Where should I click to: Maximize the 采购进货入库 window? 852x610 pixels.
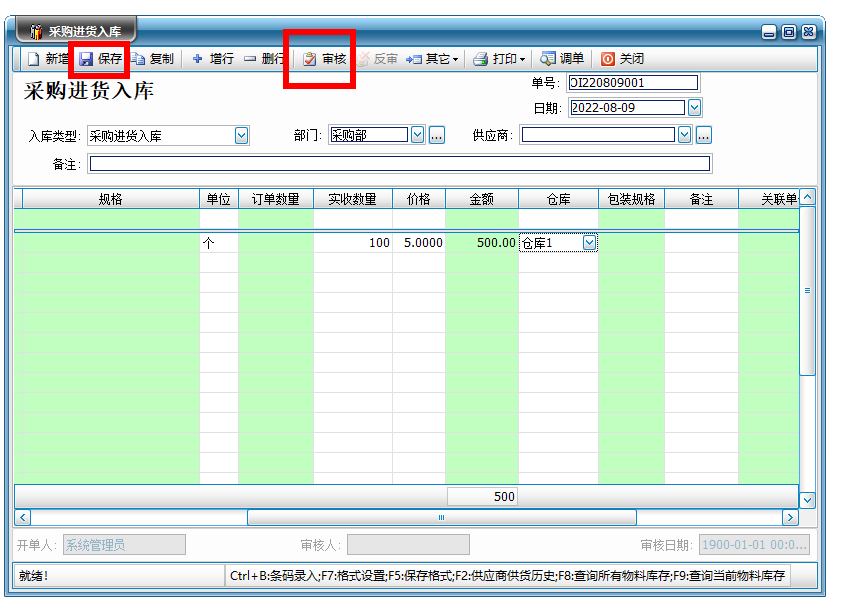789,32
